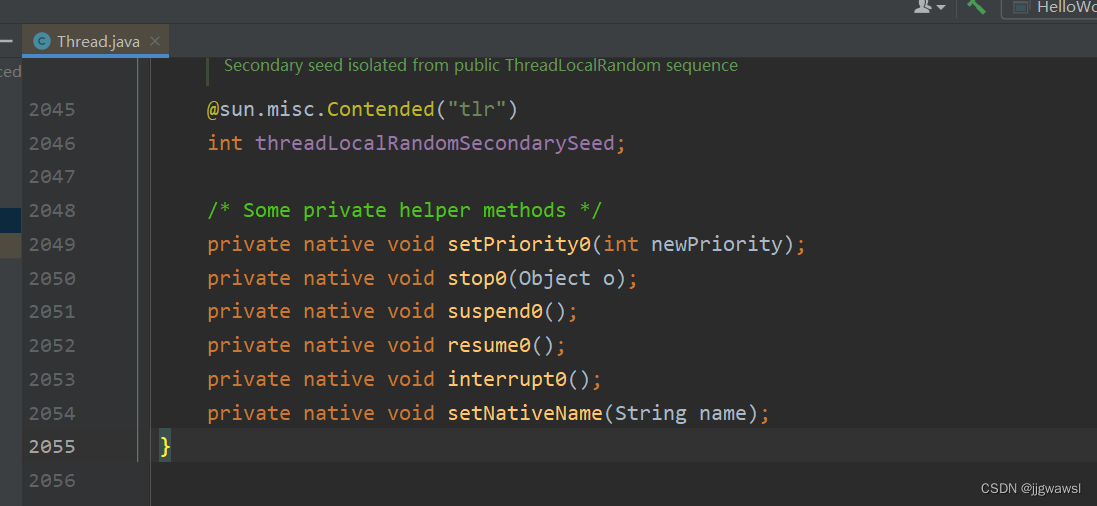The width and height of the screenshot is (1097, 506).
Task: Click the newPriority parameter
Action: tap(716, 244)
